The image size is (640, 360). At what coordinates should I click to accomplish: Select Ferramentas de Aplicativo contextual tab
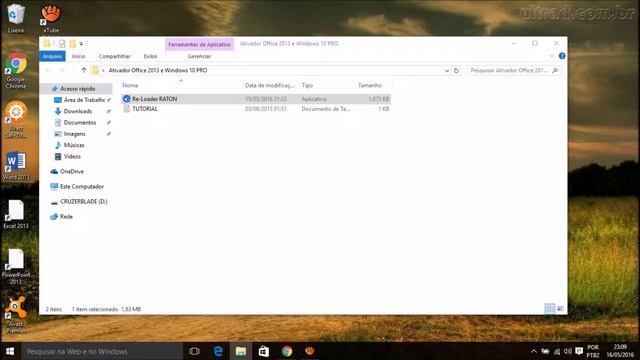(x=199, y=44)
